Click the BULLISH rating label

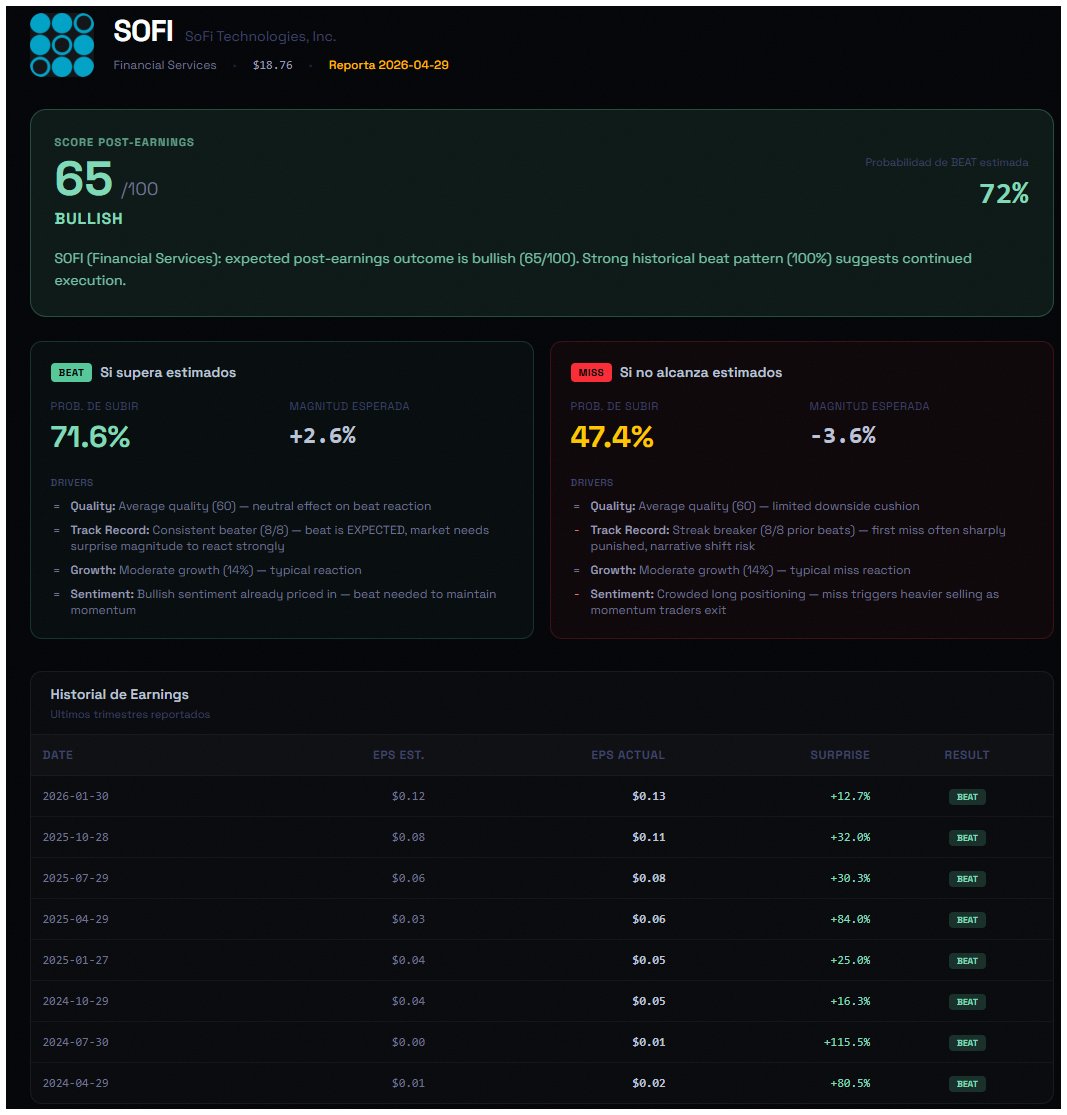(89, 218)
